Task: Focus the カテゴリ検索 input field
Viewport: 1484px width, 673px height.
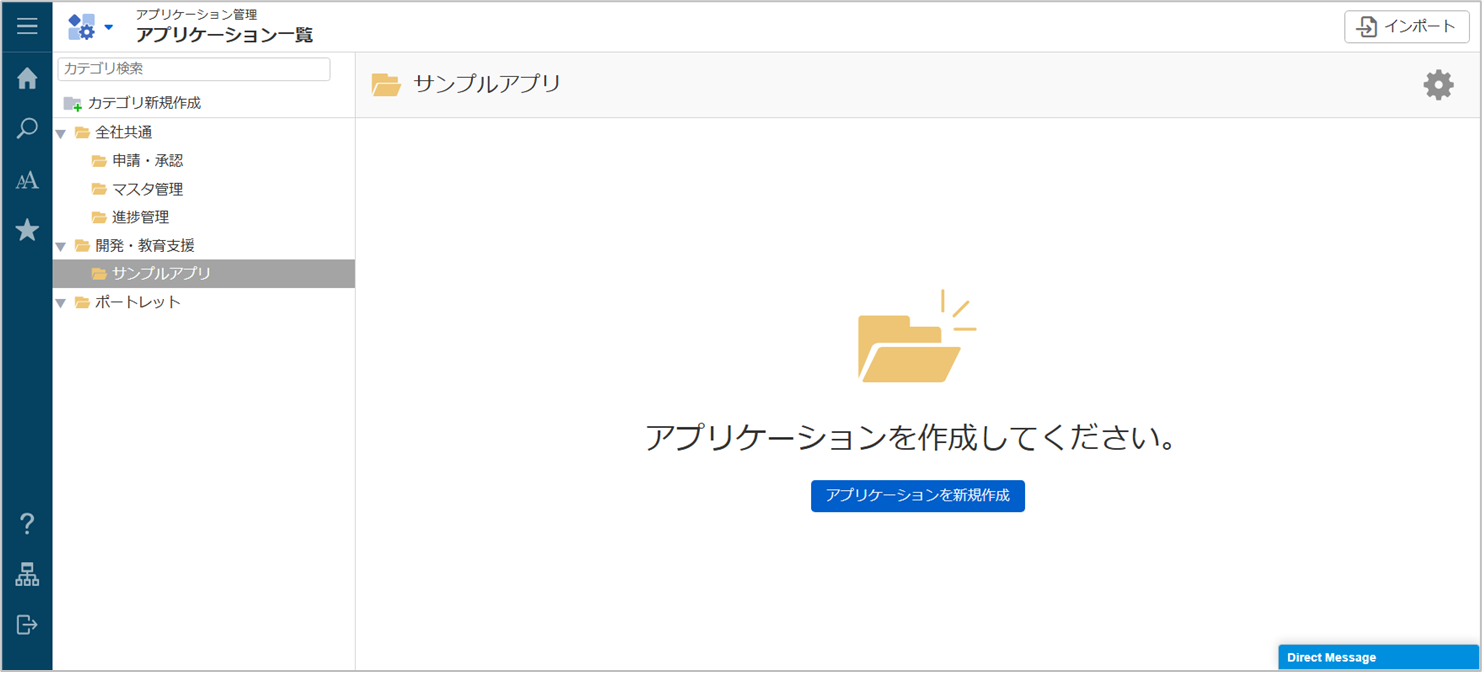Action: (194, 69)
